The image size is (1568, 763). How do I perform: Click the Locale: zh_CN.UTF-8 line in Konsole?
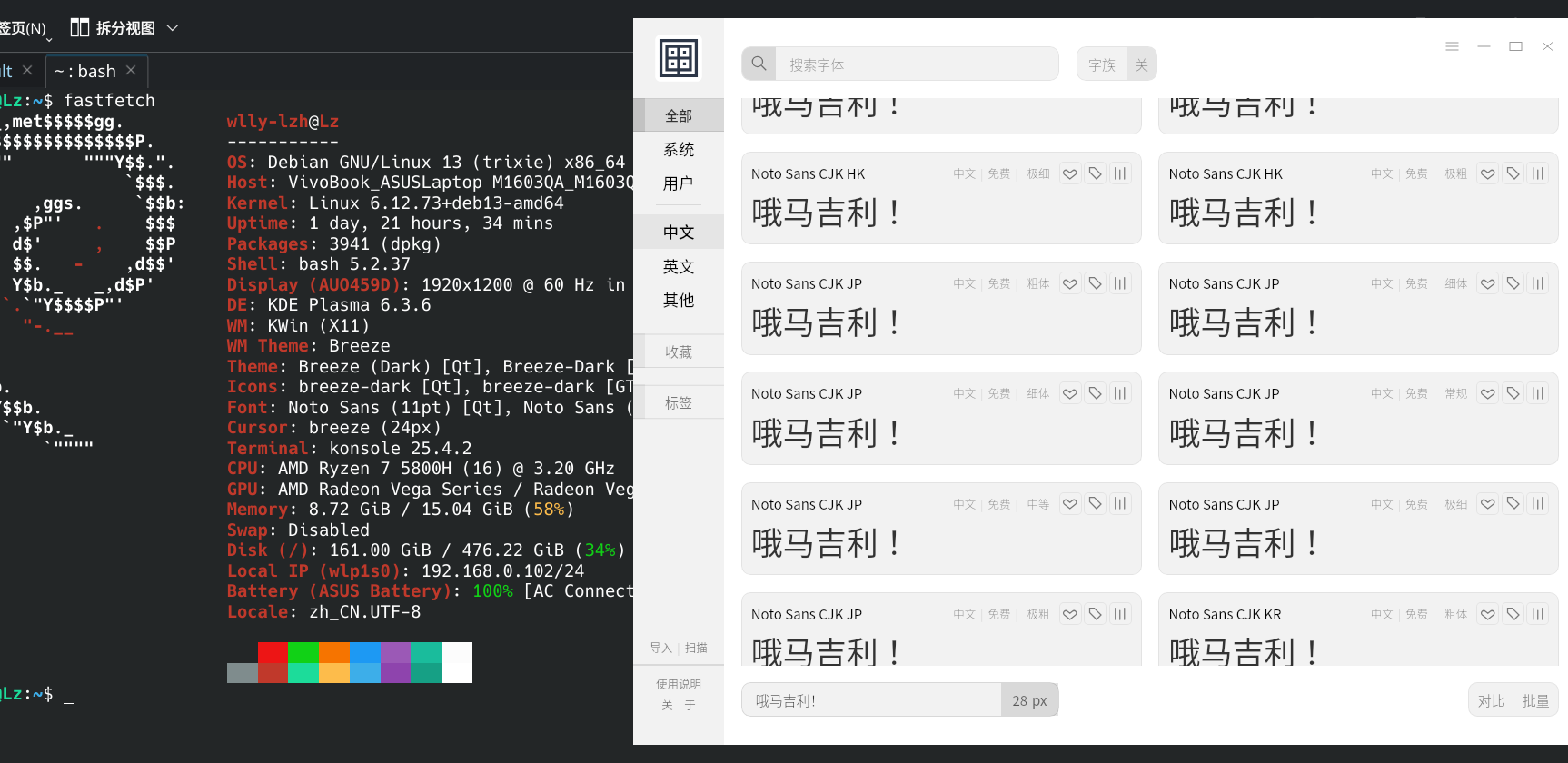323,611
